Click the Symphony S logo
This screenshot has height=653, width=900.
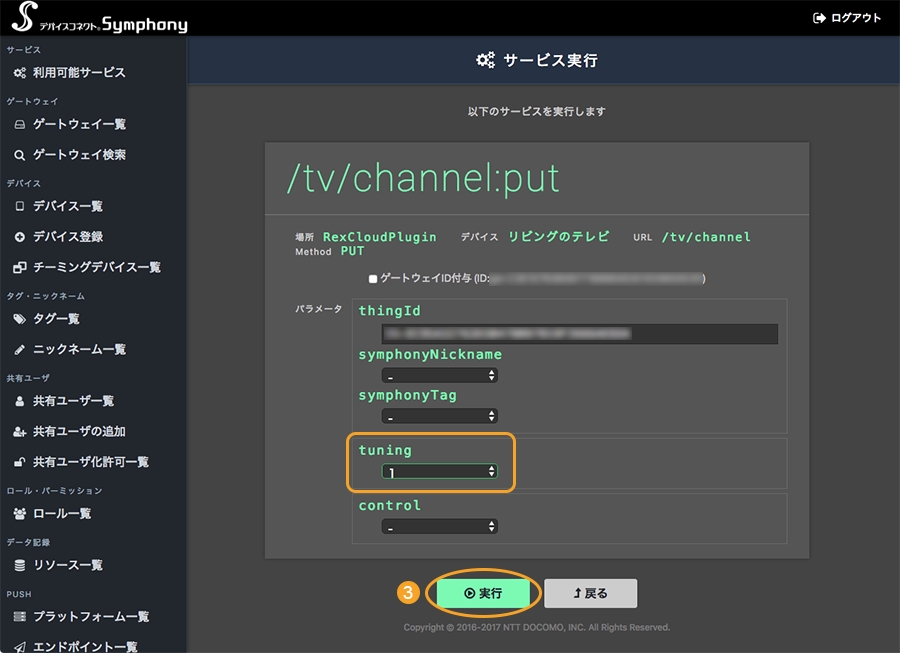[x=24, y=16]
